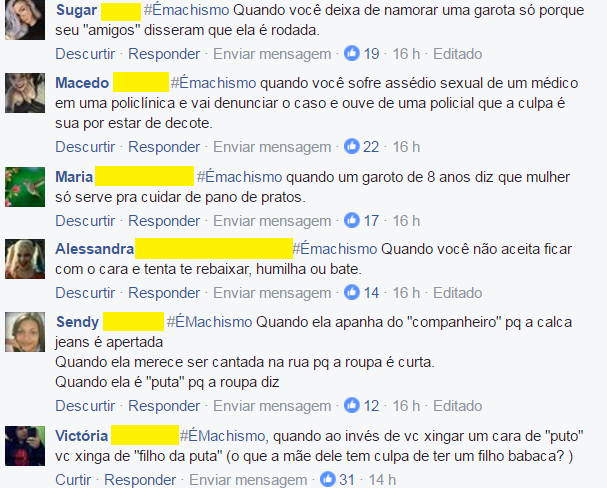Click Enviar mensagem under Sendy's comment
Screen dimensions: 607x488
point(272,406)
